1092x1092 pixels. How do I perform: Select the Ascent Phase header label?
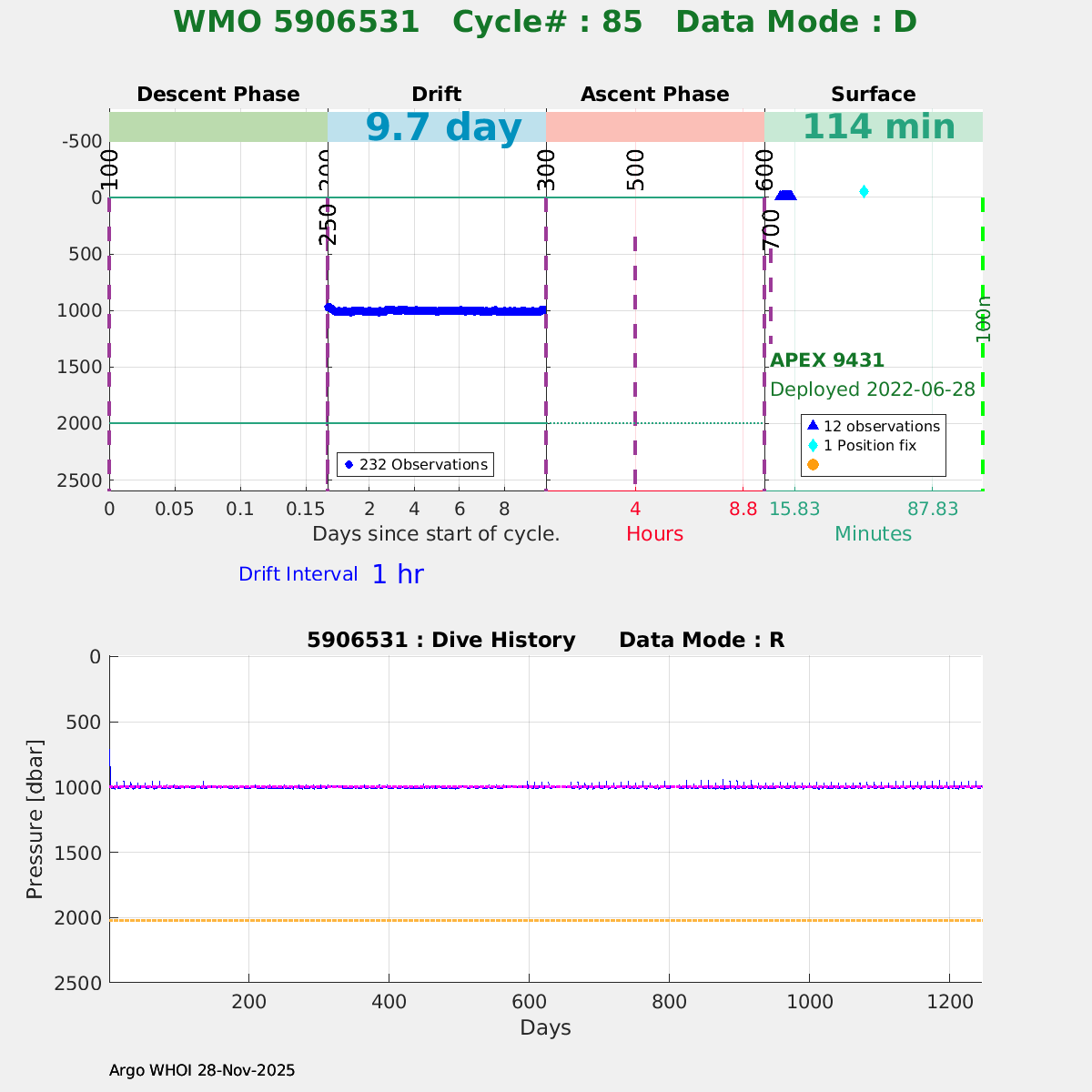click(x=655, y=95)
